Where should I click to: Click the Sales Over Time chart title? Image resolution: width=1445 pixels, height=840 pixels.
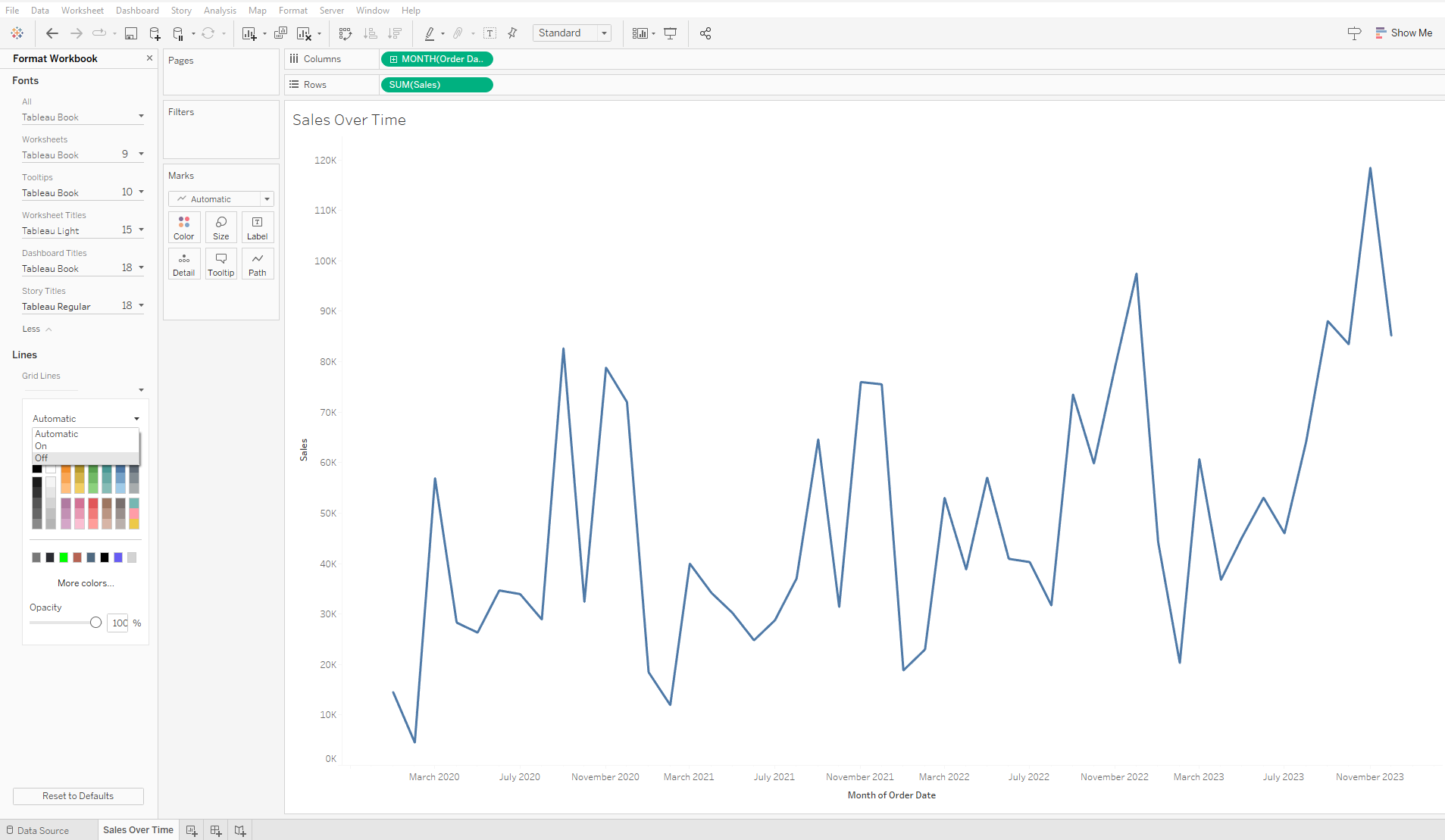(349, 120)
